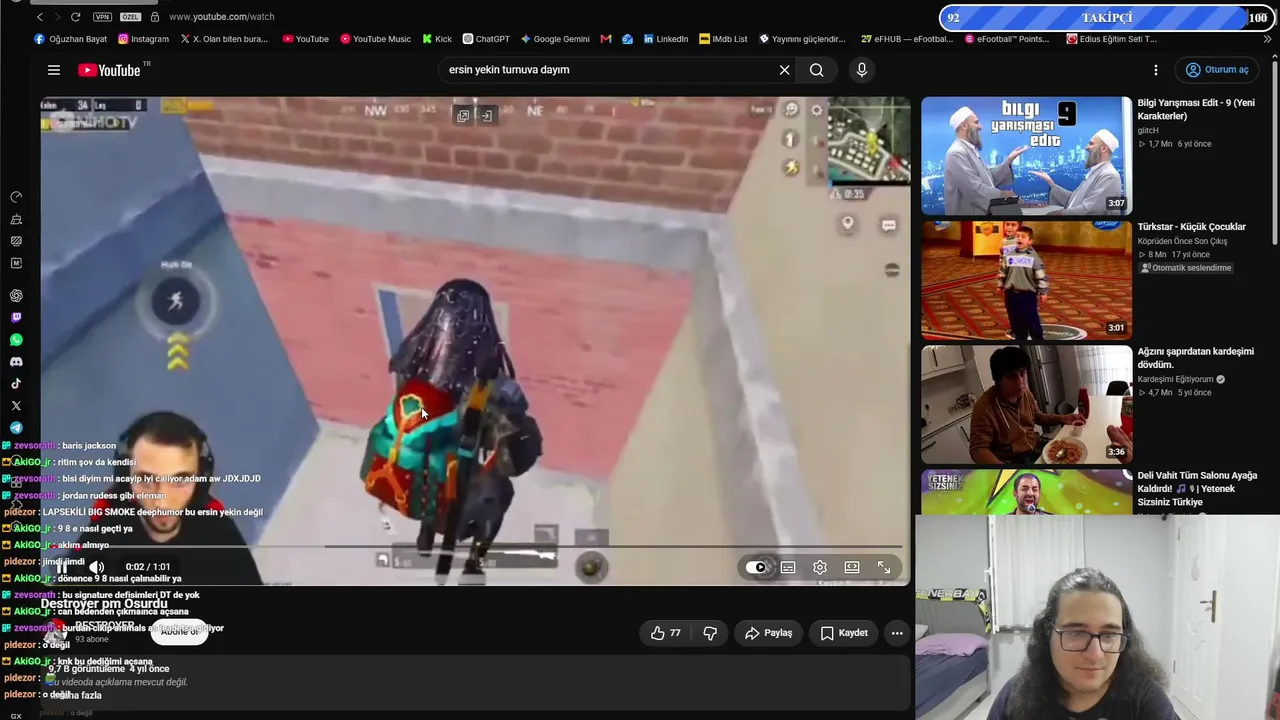Screen dimensions: 1280x720
Task: Pop out the video with the detach icon
Action: click(463, 116)
